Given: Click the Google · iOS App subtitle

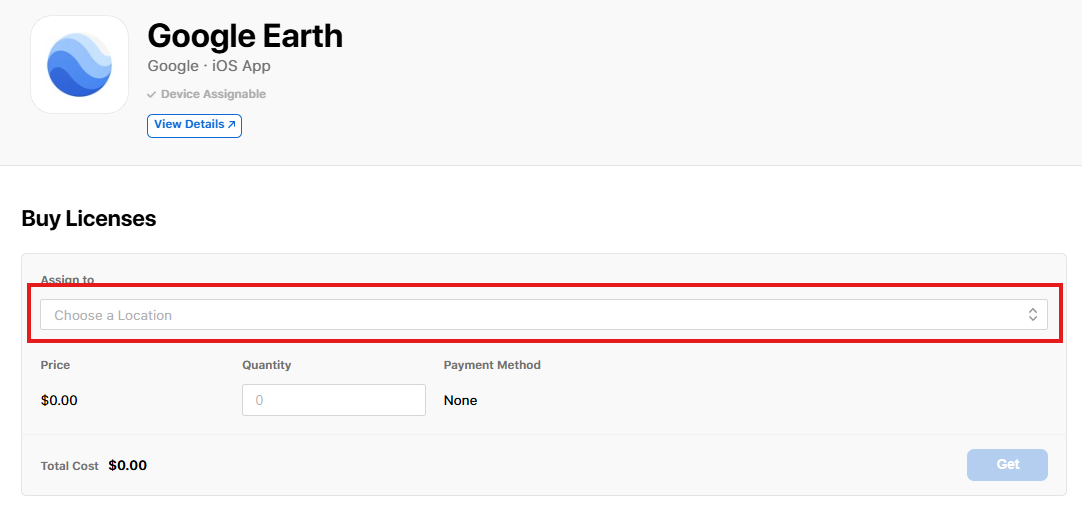Looking at the screenshot, I should [209, 66].
